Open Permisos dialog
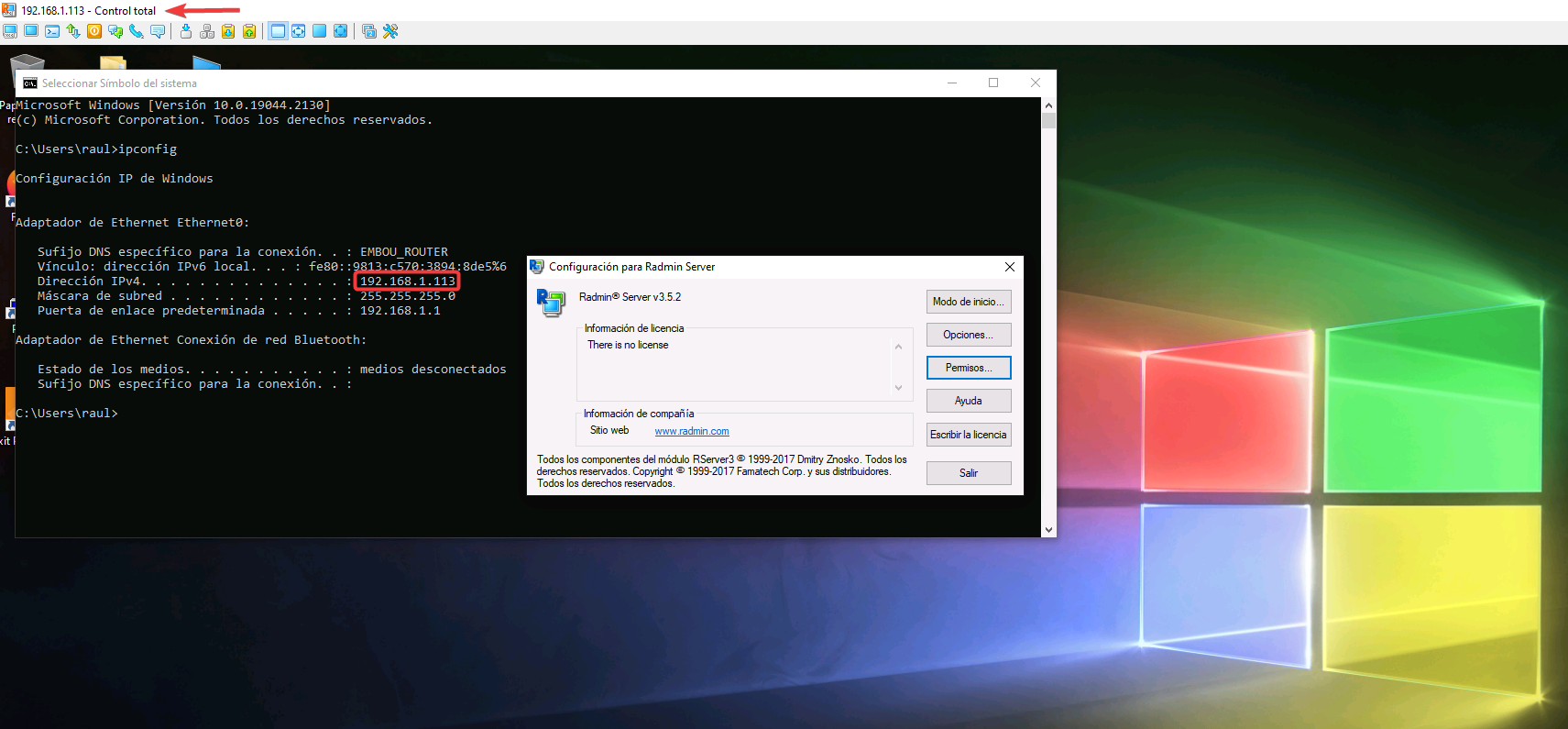This screenshot has width=1568, height=729. coord(968,368)
